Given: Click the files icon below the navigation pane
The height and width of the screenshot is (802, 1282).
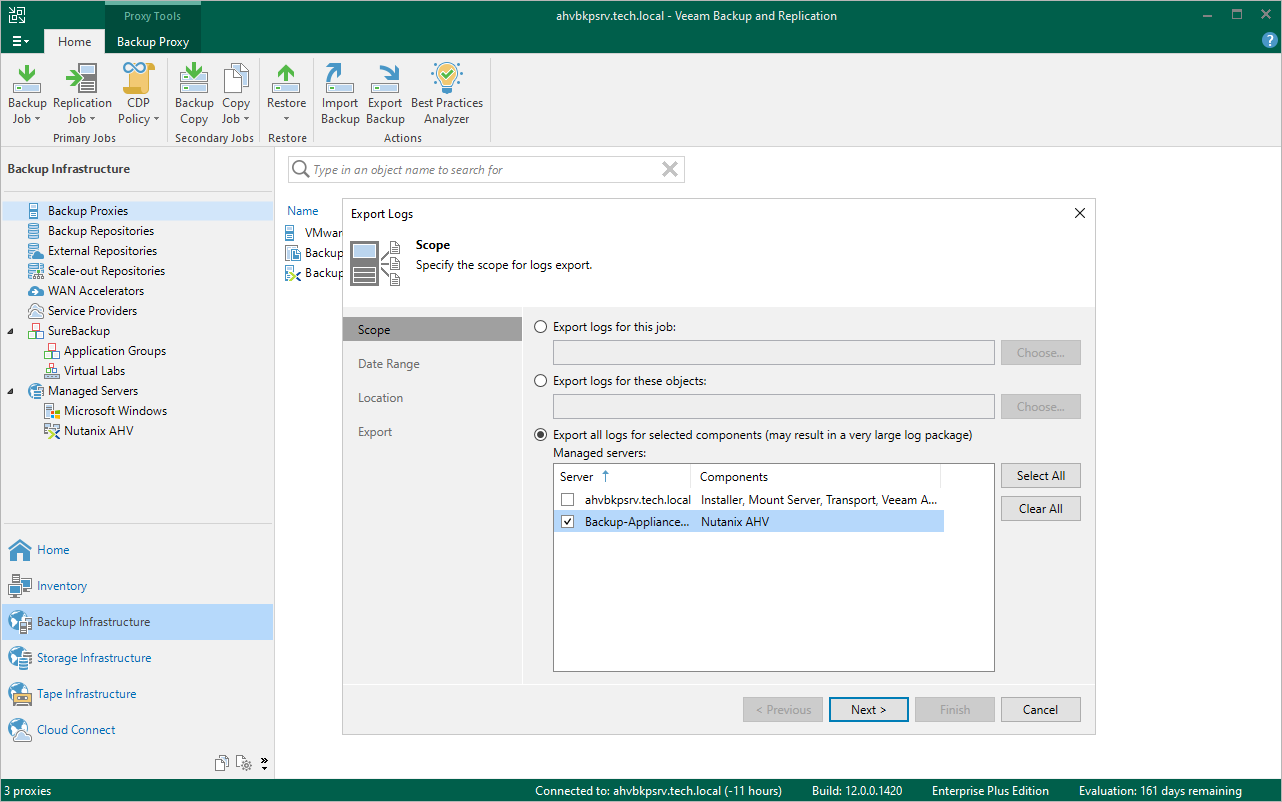Looking at the screenshot, I should tap(222, 764).
